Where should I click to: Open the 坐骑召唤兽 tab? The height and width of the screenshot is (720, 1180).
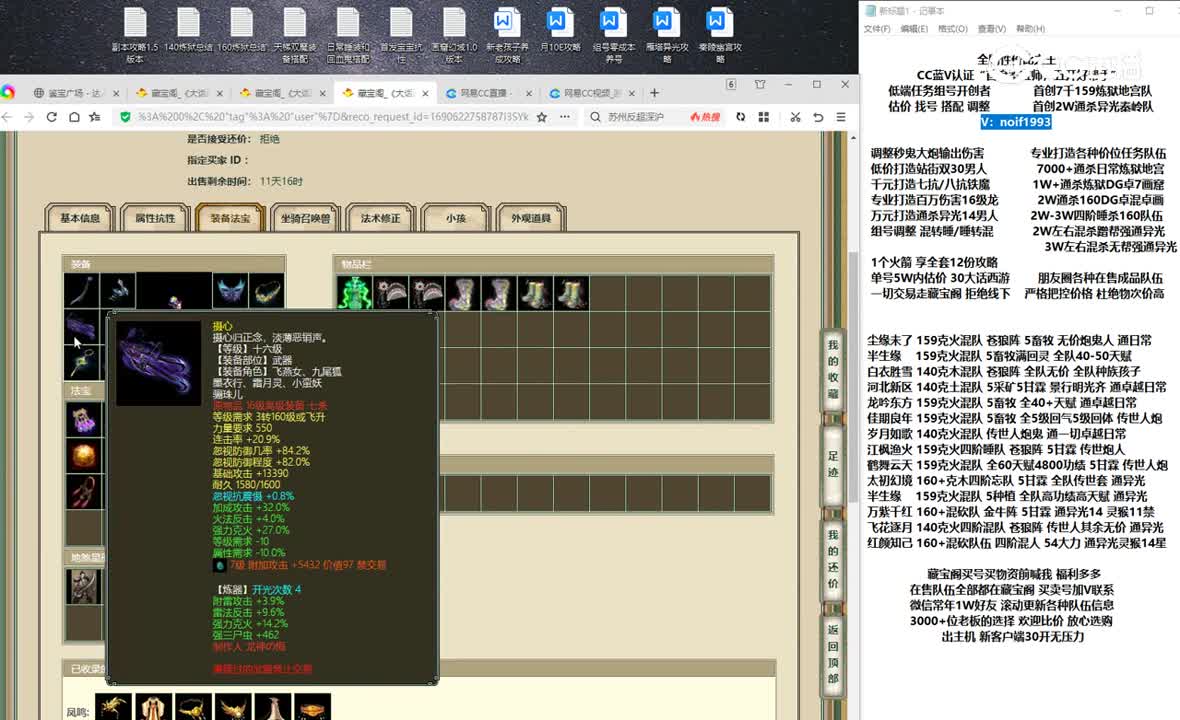coord(306,218)
